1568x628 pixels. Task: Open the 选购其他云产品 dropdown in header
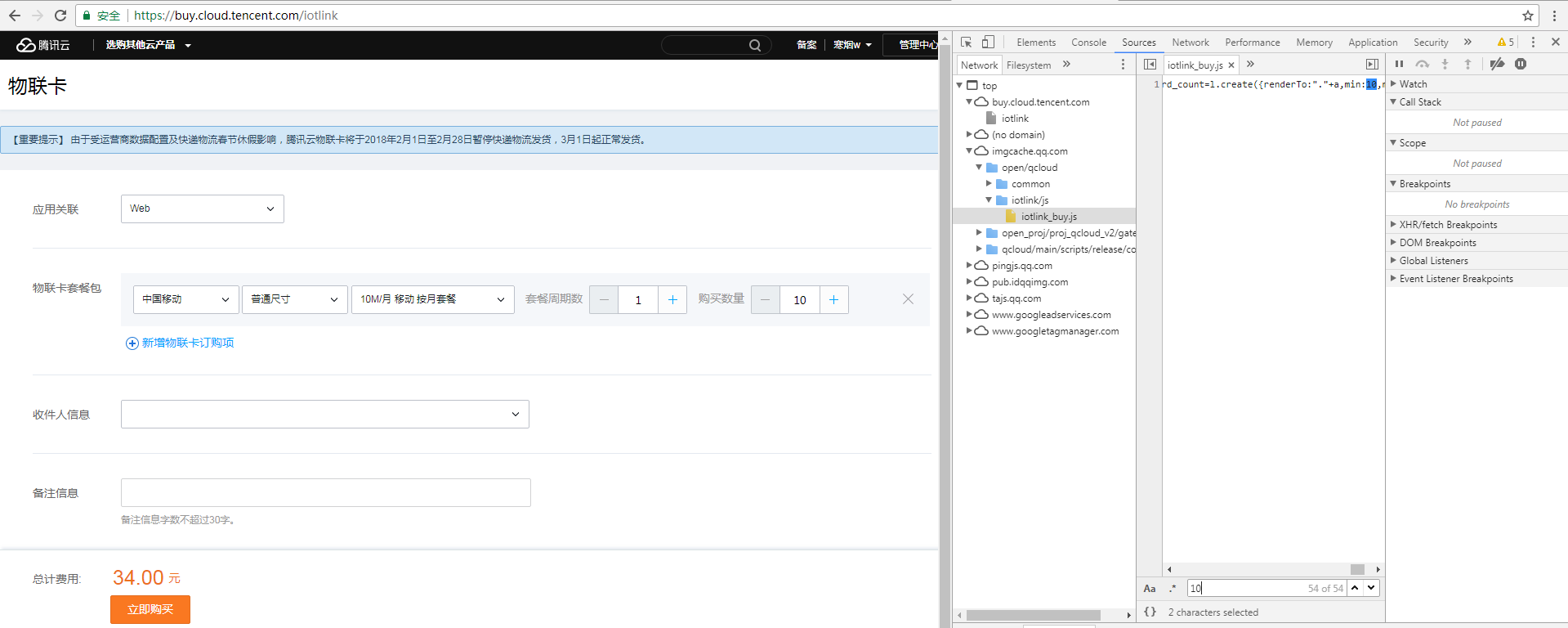tap(148, 45)
